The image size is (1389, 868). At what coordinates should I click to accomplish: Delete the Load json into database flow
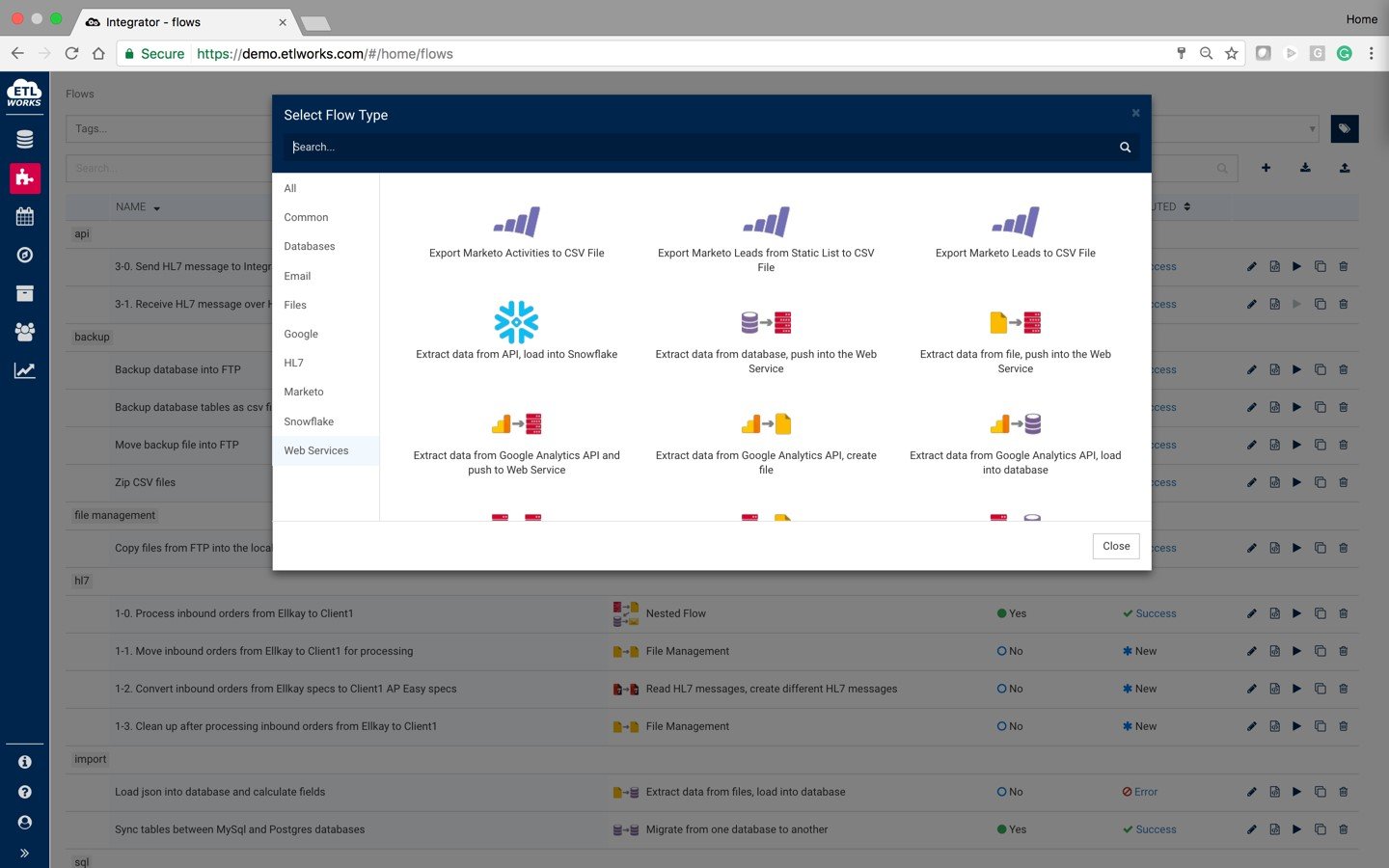[1344, 792]
